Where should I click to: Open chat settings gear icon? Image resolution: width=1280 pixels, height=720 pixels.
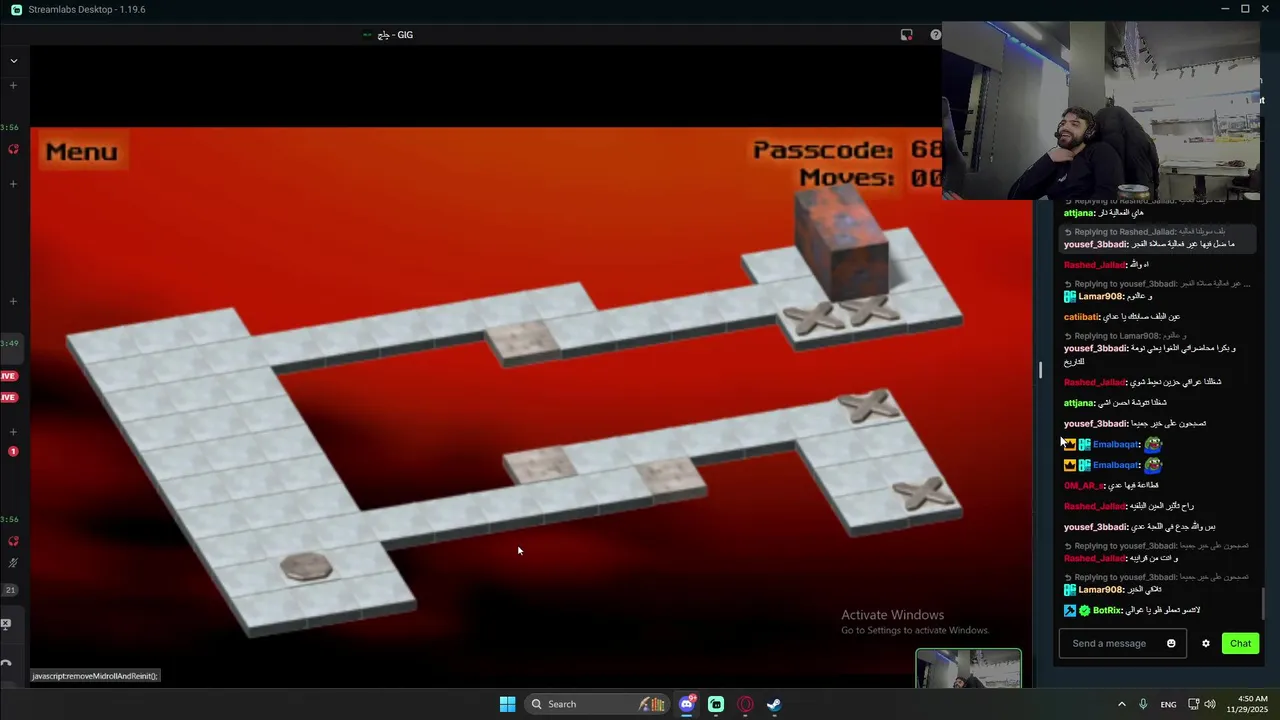(x=1205, y=643)
